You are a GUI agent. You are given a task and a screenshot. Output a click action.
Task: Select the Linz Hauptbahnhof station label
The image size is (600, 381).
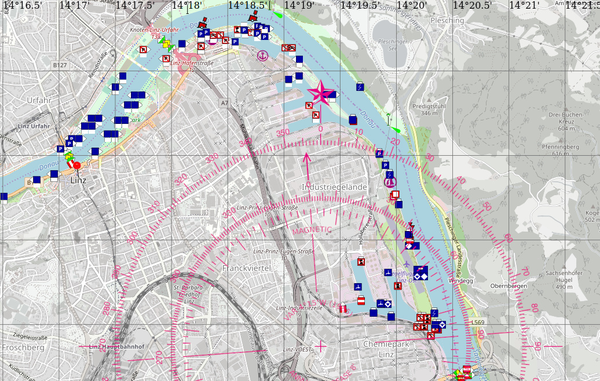117,347
